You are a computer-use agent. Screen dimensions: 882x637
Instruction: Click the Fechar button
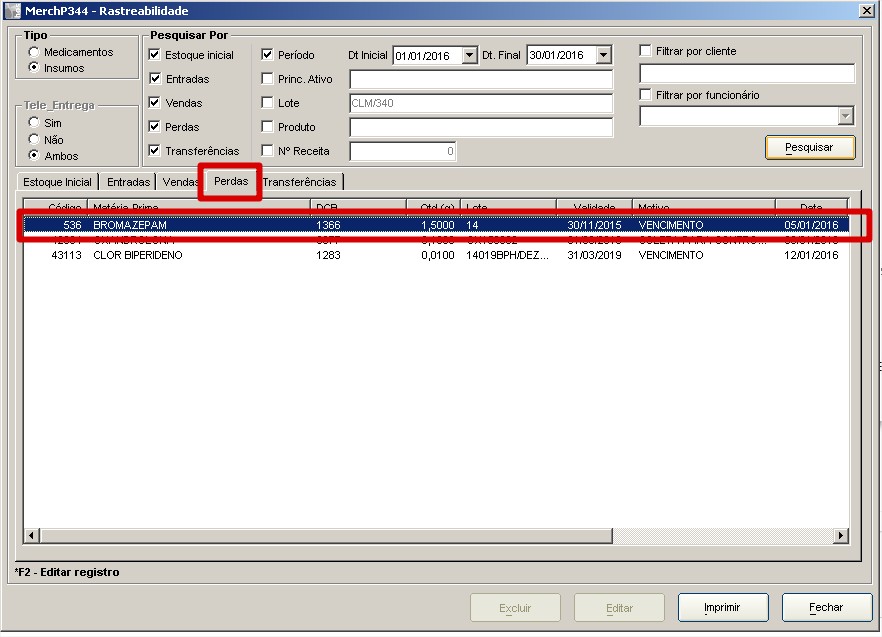click(826, 607)
